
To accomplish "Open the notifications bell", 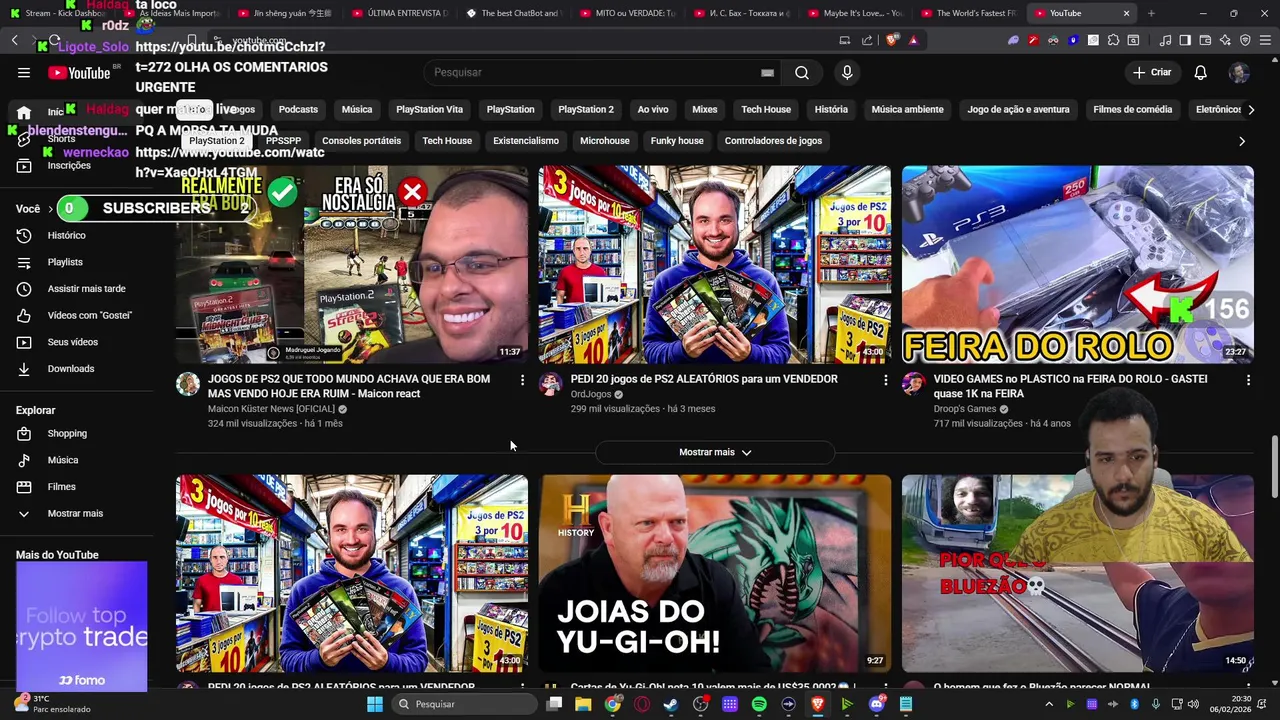I will pyautogui.click(x=1200, y=72).
